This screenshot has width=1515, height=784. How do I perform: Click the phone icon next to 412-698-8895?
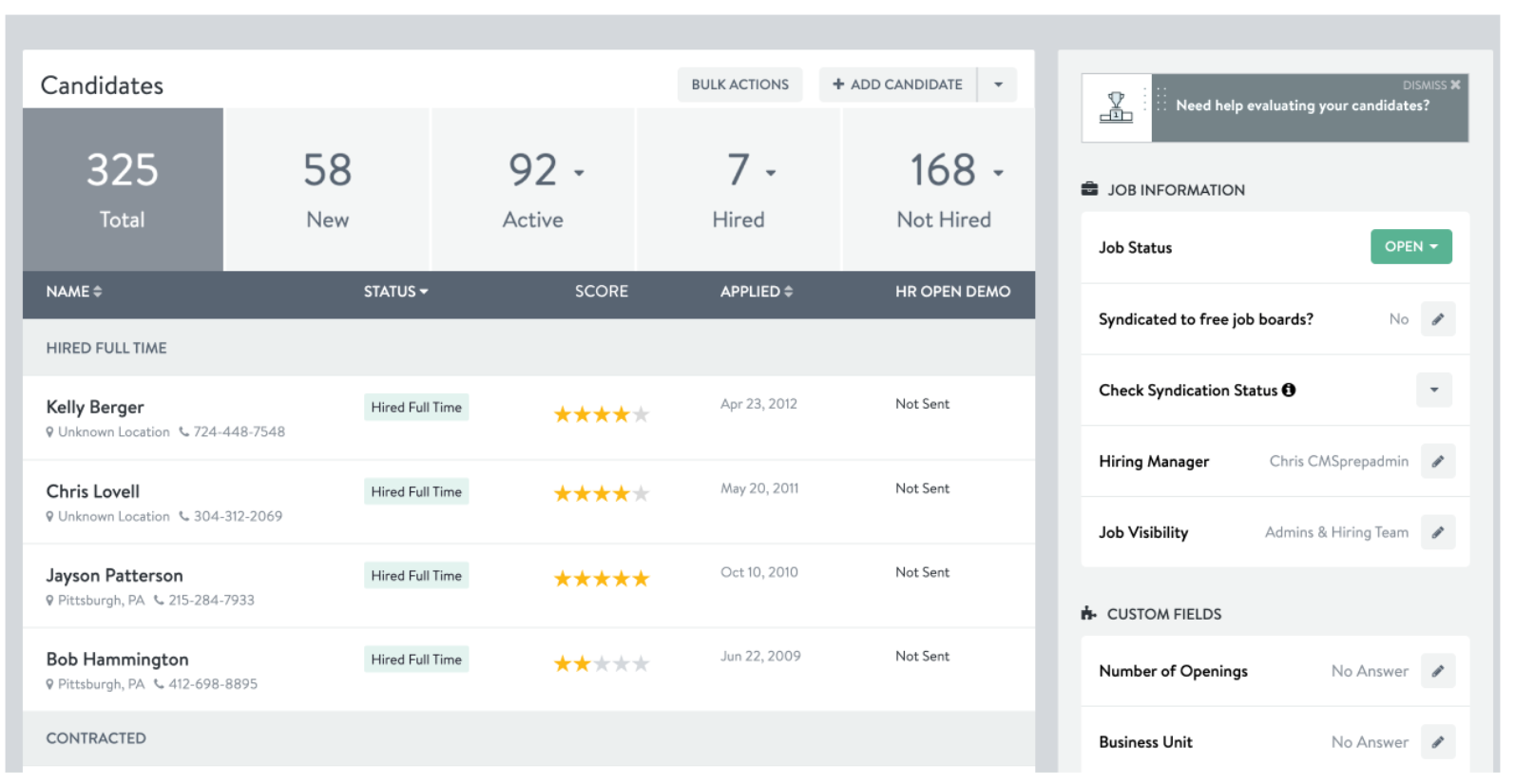[159, 684]
